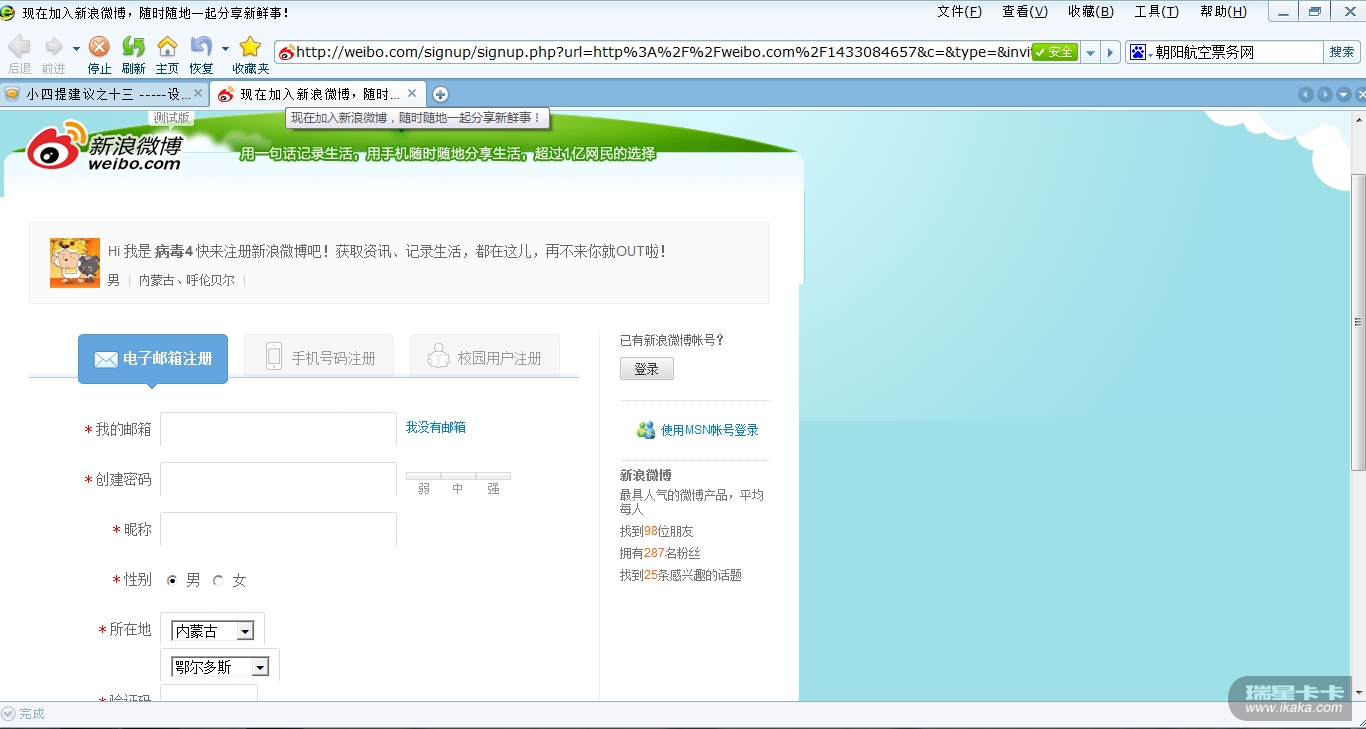This screenshot has width=1366, height=729.
Task: Expand the address bar URL history dropdown
Action: (x=1091, y=52)
